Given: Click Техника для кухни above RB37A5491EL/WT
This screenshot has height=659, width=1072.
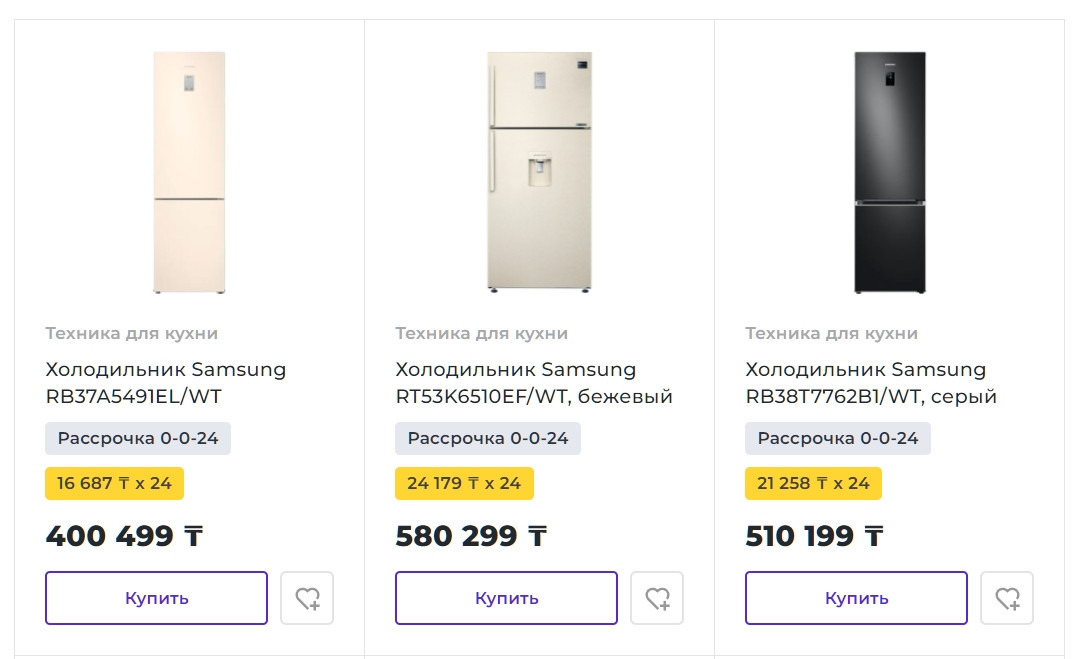Looking at the screenshot, I should (131, 333).
